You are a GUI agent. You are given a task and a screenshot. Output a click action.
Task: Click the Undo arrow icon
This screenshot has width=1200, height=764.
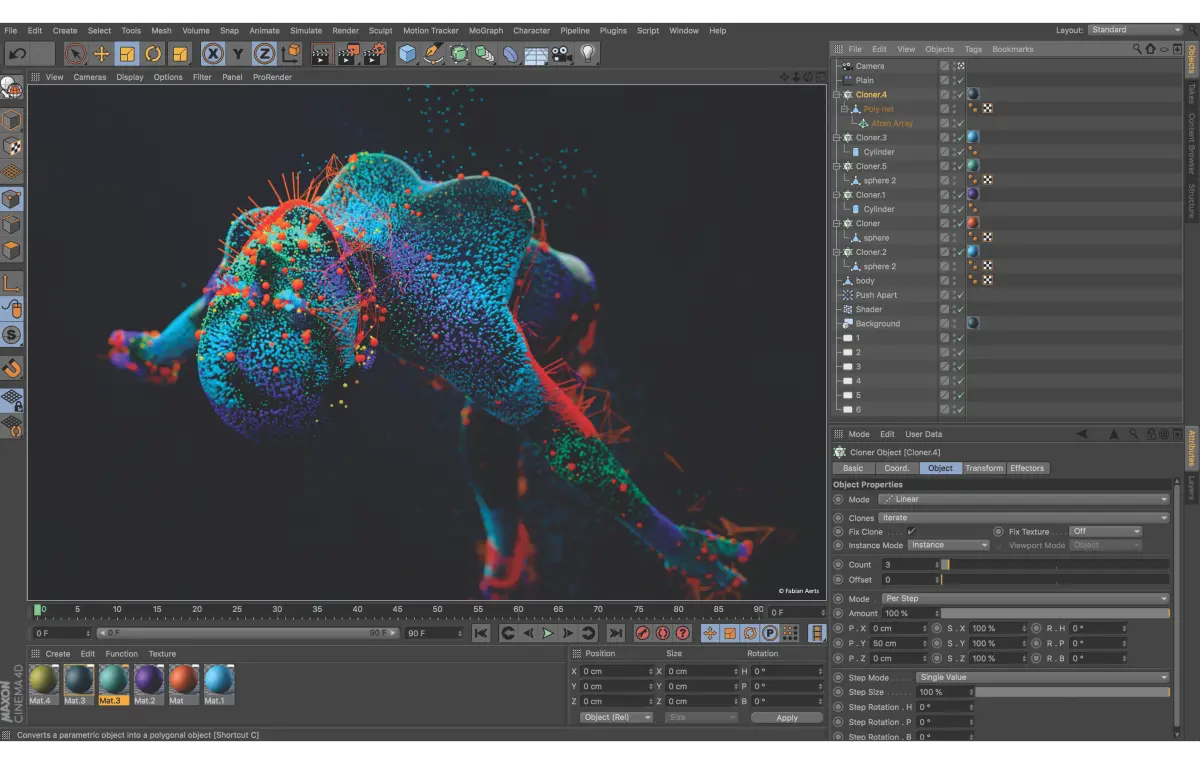pos(18,54)
